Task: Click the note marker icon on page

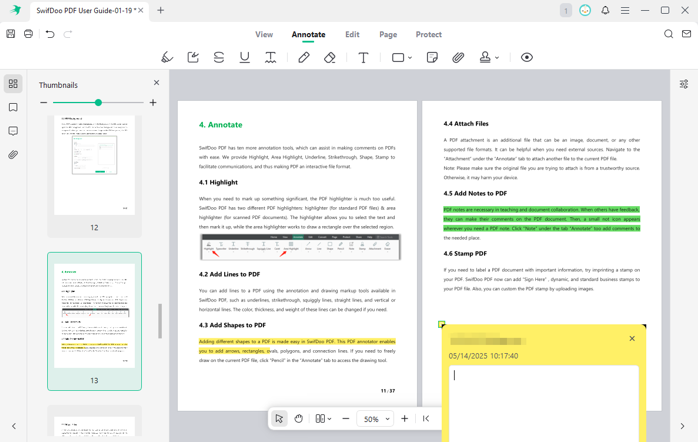Action: click(441, 324)
